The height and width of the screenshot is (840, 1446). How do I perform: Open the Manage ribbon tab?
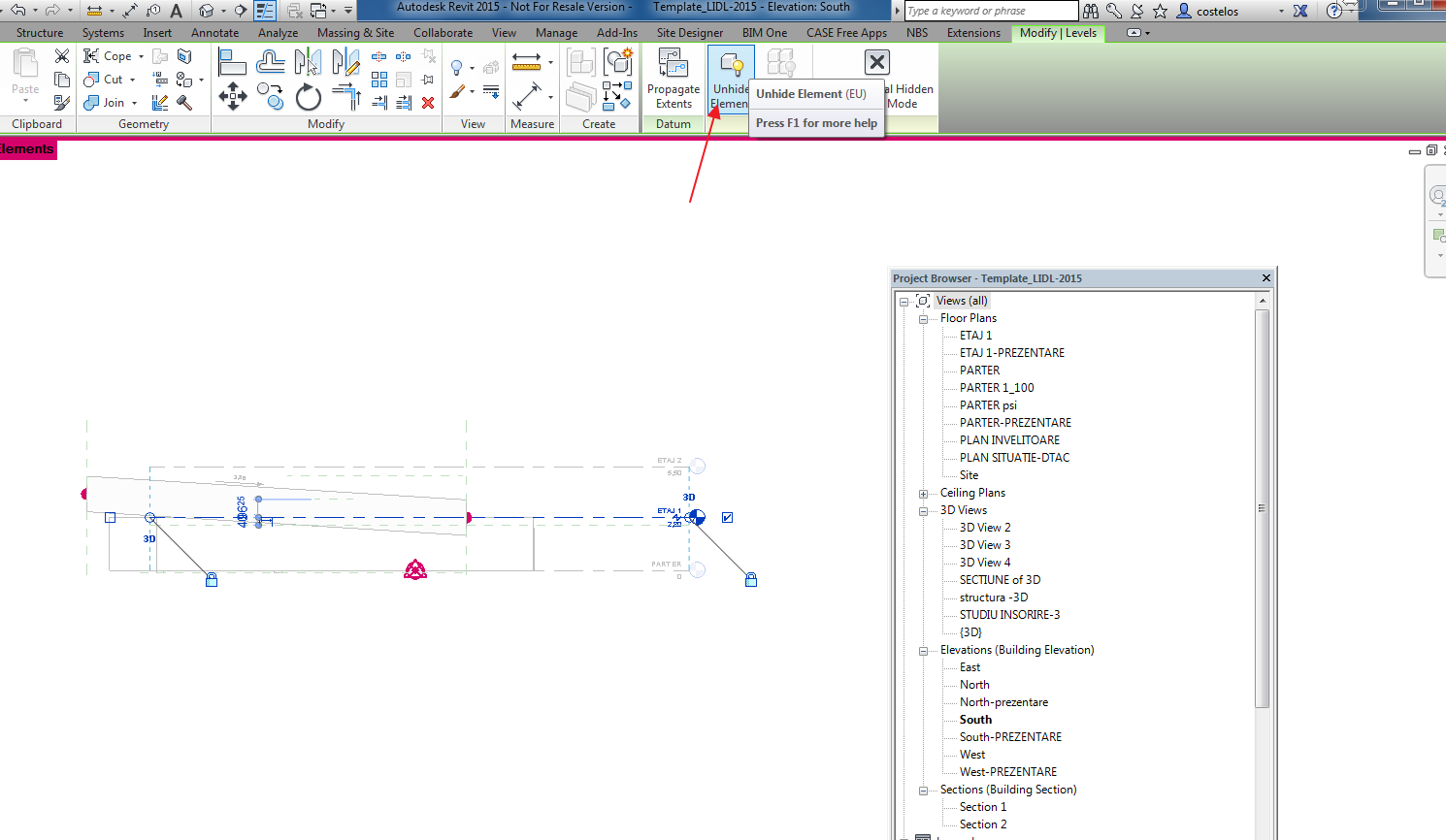click(x=556, y=32)
